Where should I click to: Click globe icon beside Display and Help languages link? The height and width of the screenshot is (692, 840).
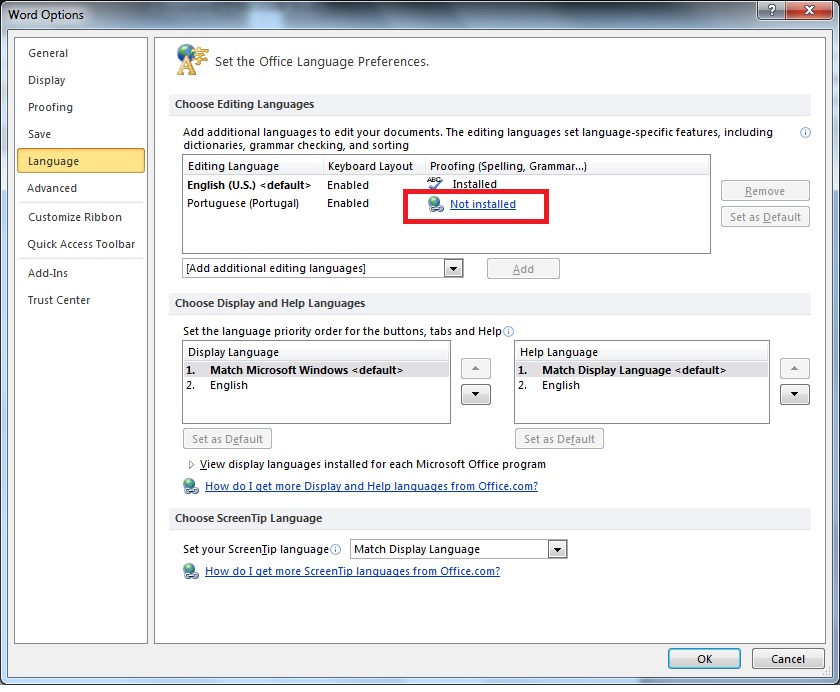pos(191,486)
